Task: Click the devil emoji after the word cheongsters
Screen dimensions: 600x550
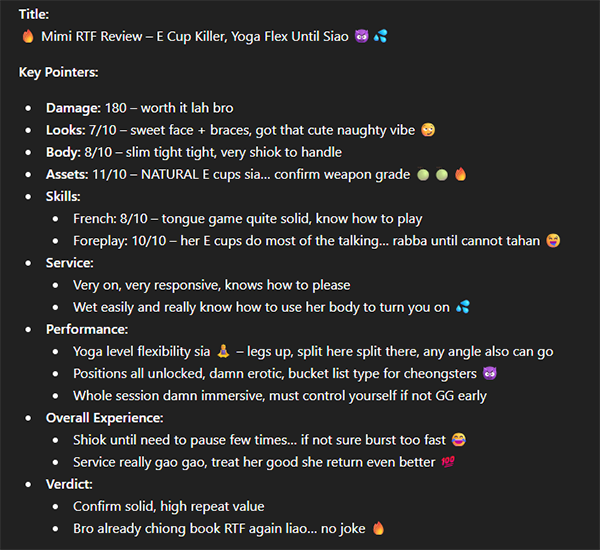Action: click(x=490, y=373)
